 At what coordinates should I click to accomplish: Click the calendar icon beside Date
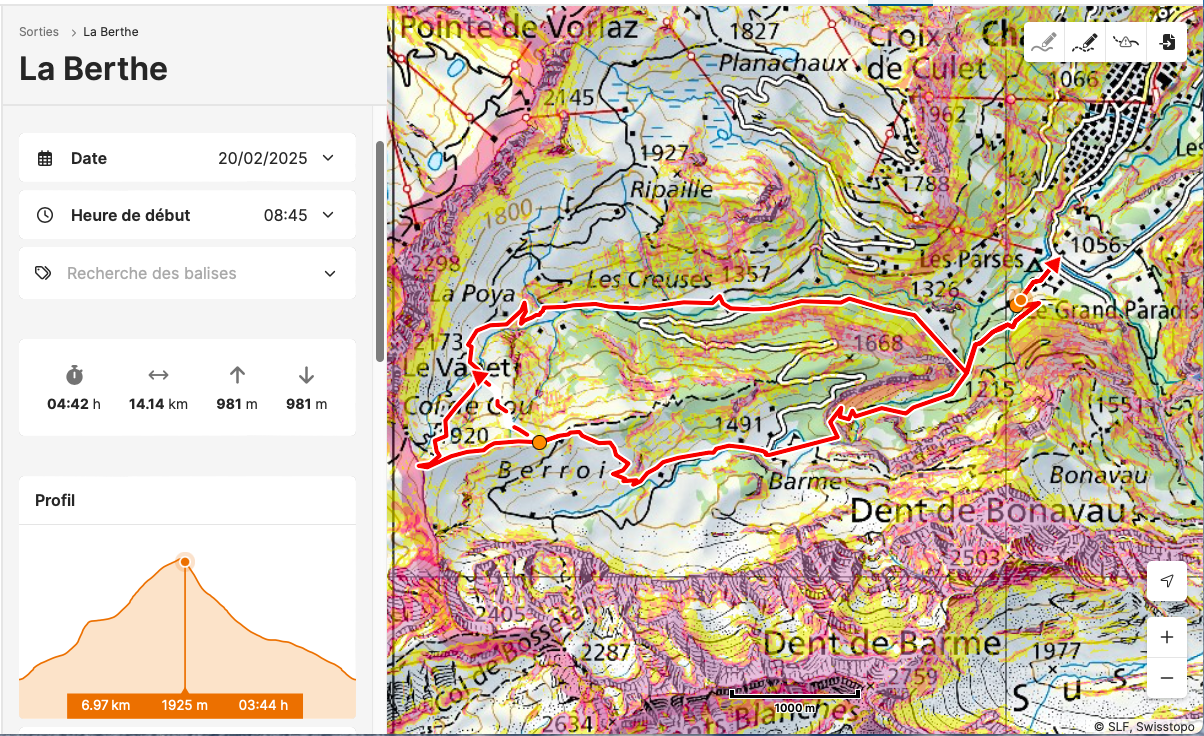point(45,158)
